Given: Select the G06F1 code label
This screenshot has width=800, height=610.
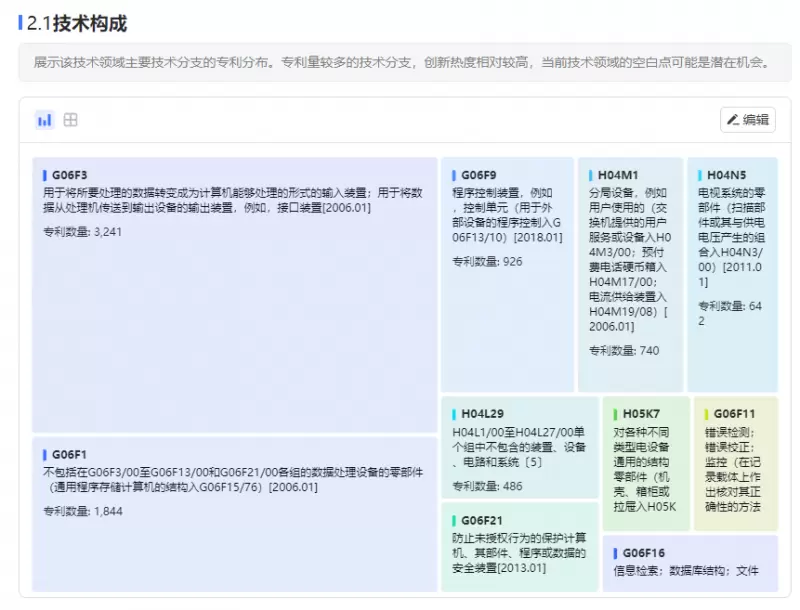Looking at the screenshot, I should (x=69, y=454).
